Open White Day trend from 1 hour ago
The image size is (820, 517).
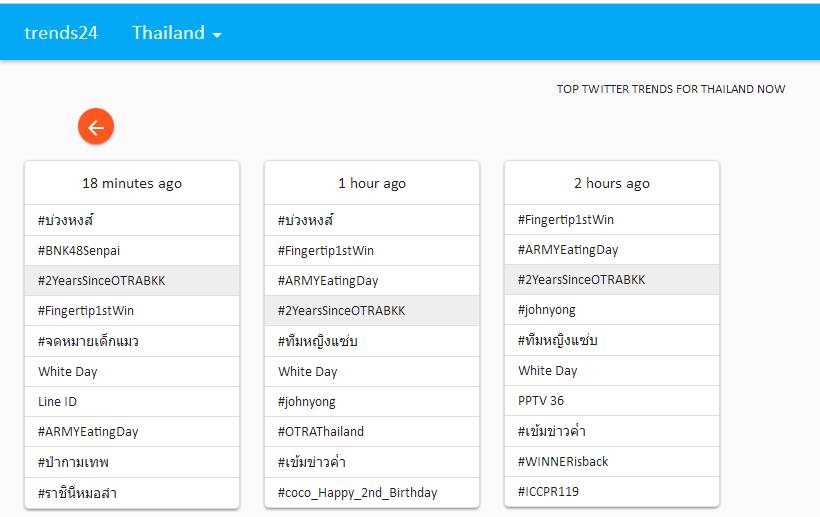coord(308,371)
